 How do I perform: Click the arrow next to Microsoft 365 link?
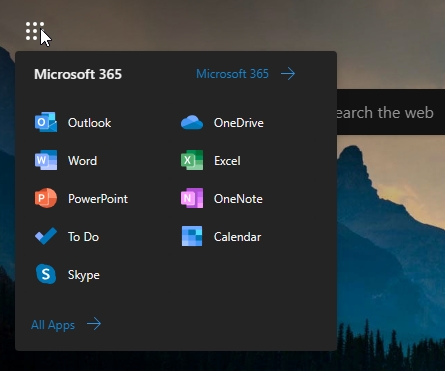click(x=288, y=74)
